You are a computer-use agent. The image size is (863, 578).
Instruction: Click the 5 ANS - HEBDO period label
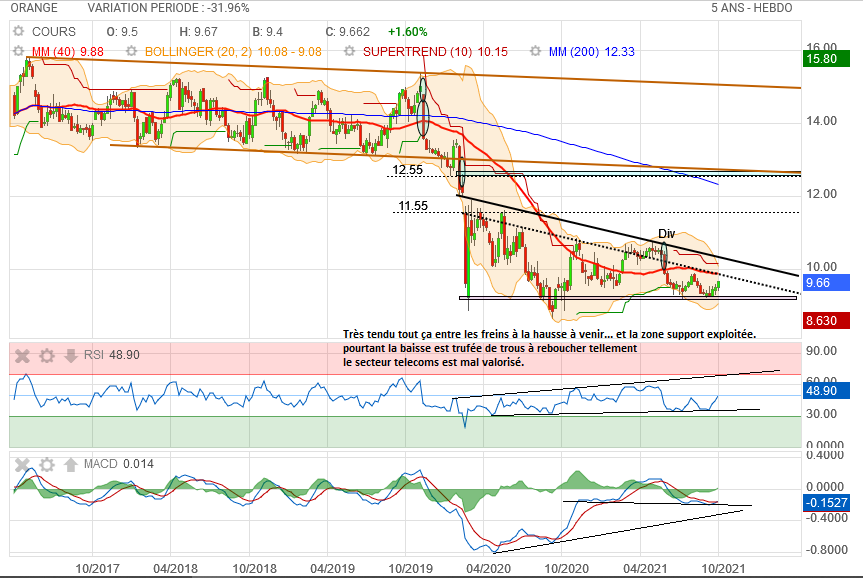coord(752,8)
